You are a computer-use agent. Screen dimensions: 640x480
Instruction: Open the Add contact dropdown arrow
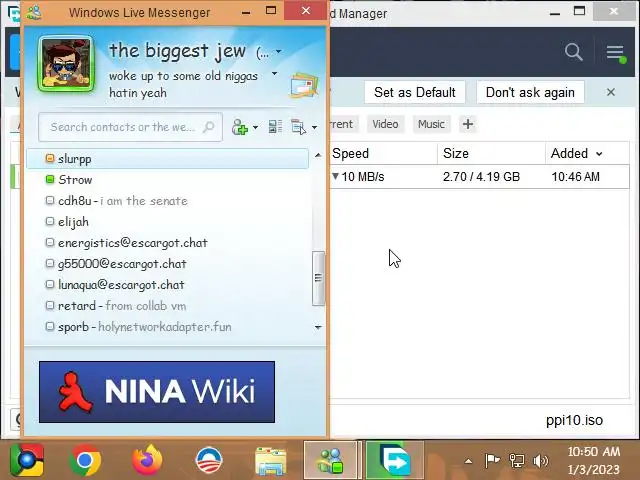(x=256, y=127)
